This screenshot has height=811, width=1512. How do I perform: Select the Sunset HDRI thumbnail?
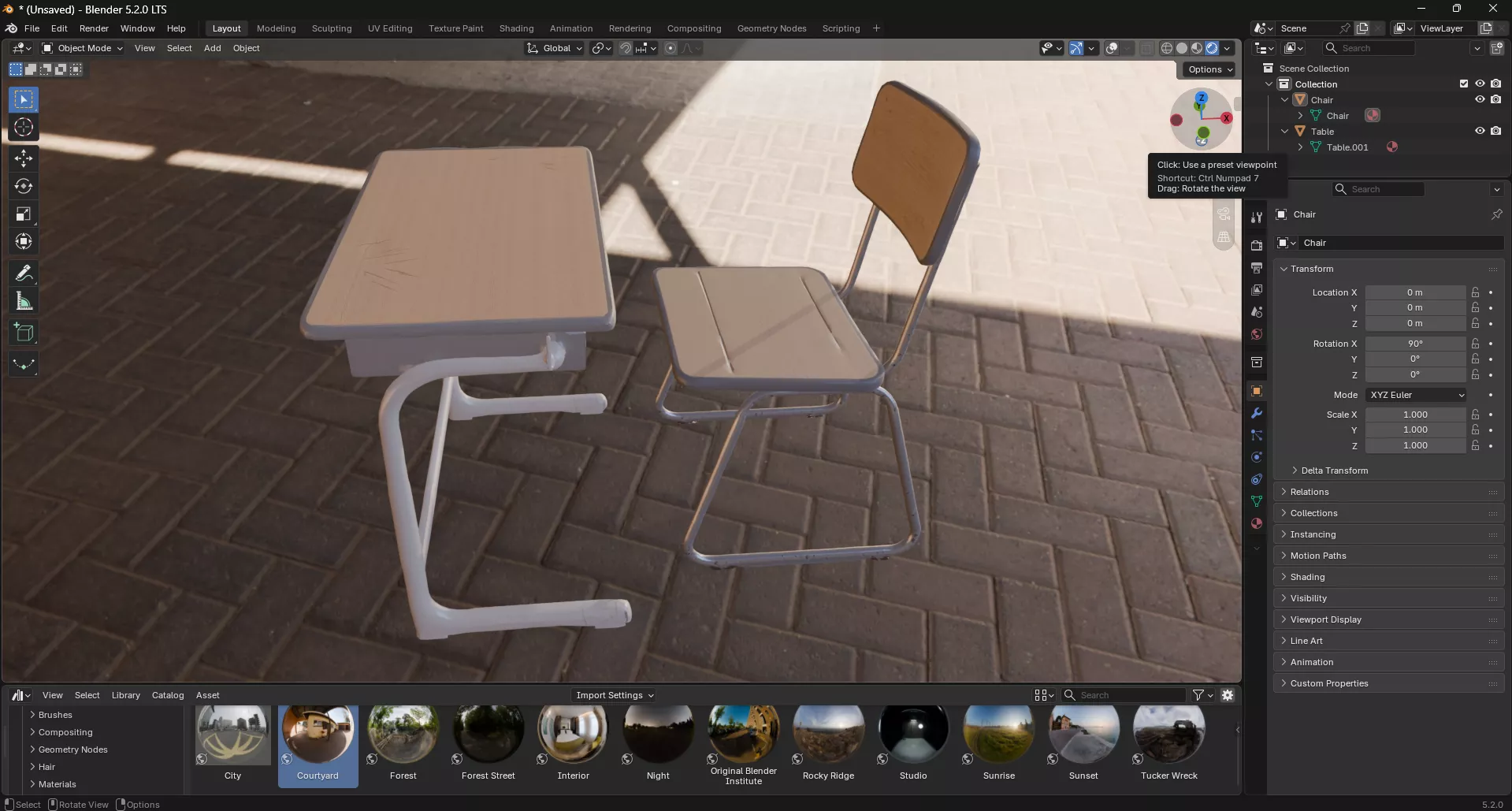tap(1083, 744)
